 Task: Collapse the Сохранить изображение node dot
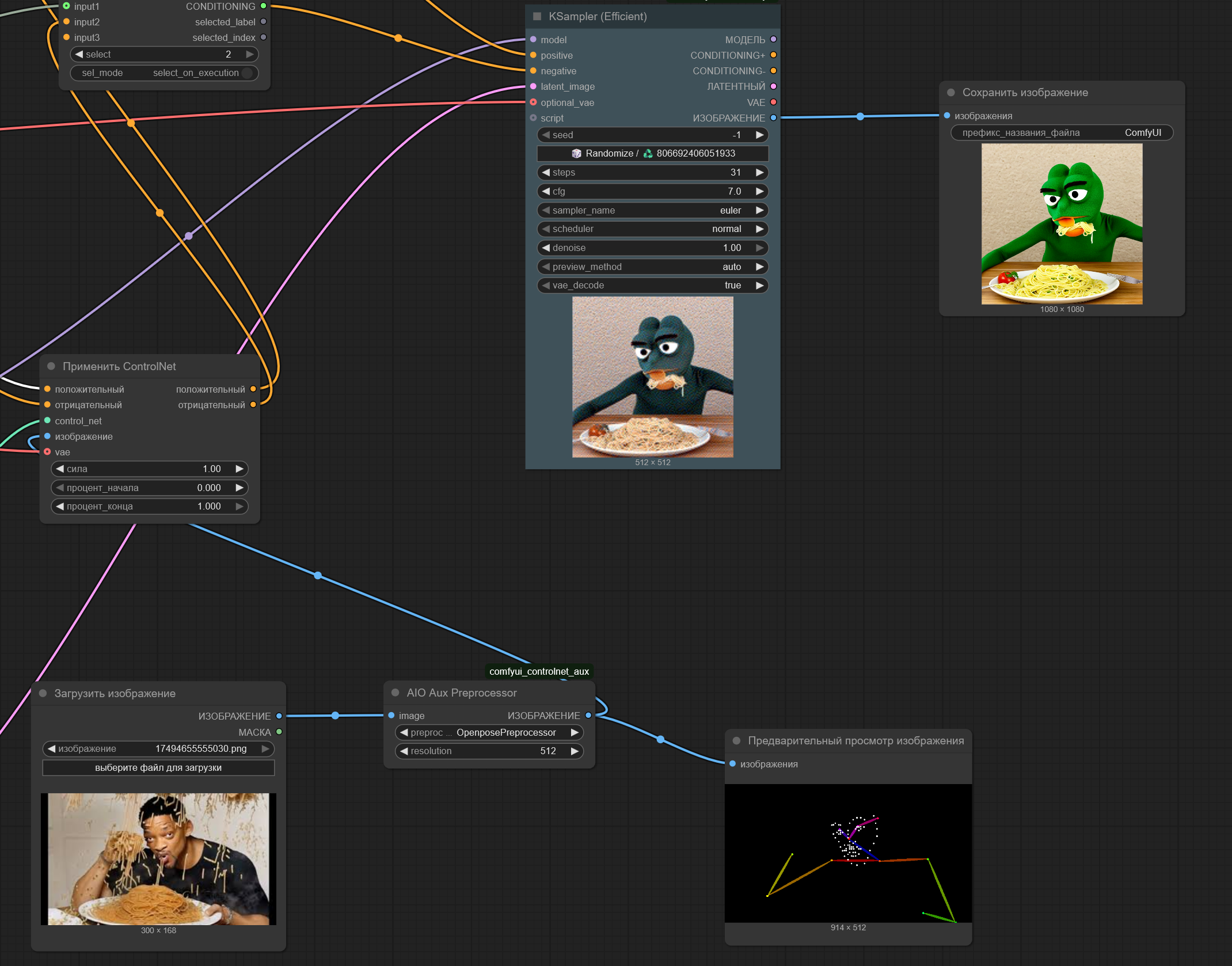pyautogui.click(x=951, y=93)
